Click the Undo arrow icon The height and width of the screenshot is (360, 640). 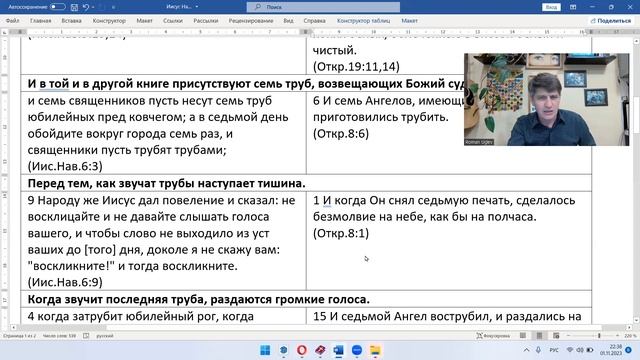click(x=85, y=7)
